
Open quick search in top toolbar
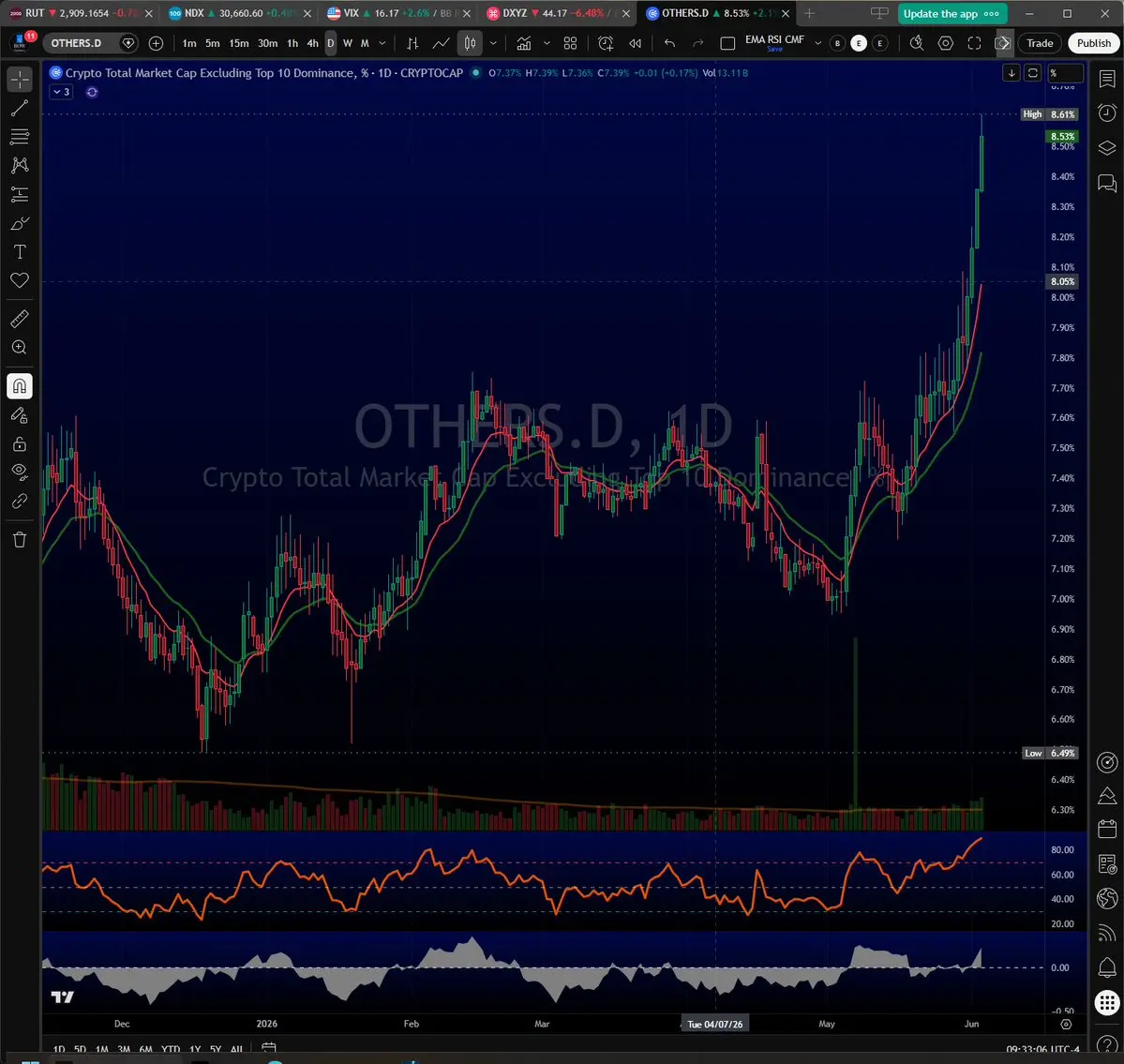pos(916,43)
